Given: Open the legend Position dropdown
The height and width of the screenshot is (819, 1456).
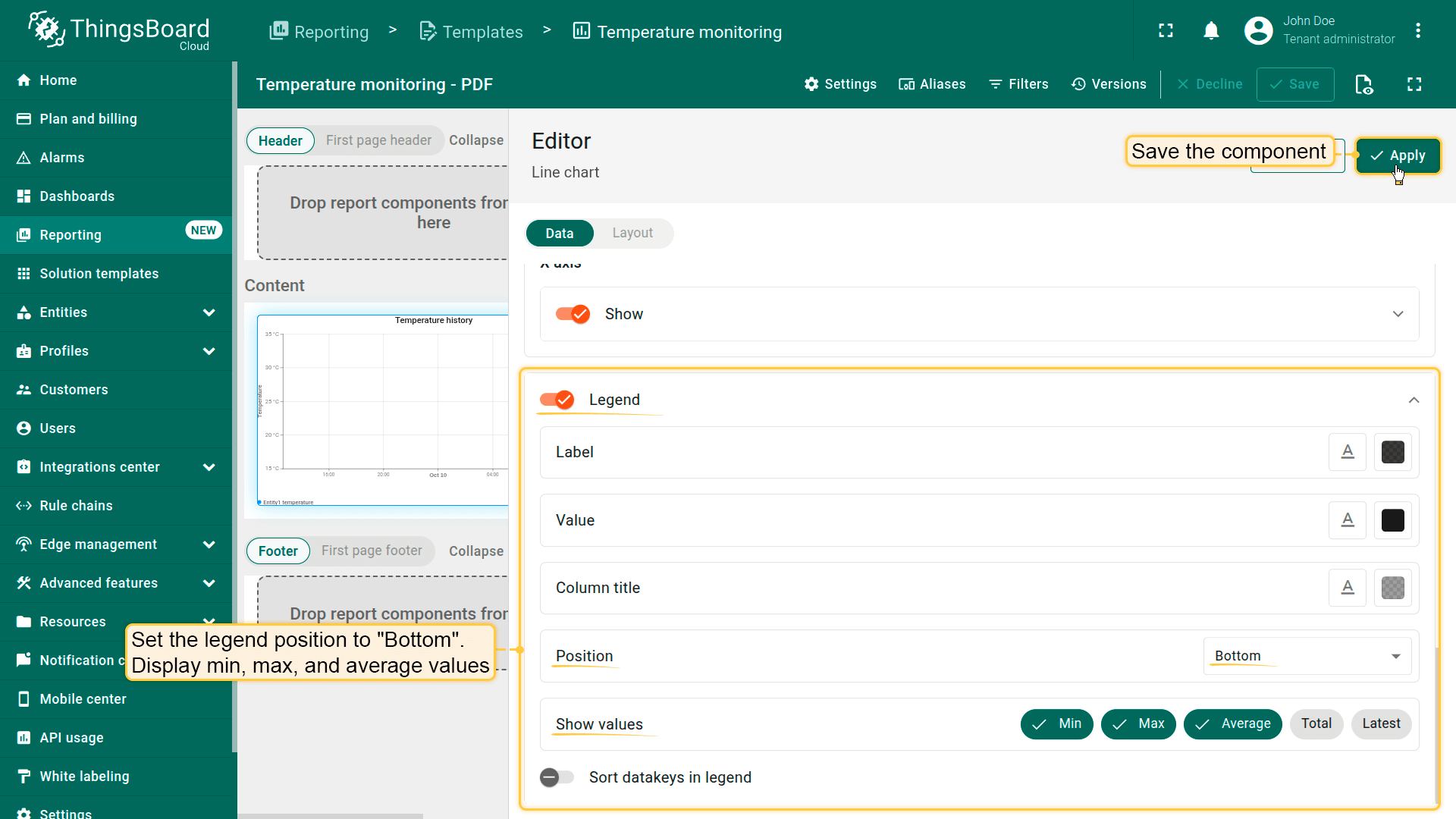Looking at the screenshot, I should [x=1306, y=656].
